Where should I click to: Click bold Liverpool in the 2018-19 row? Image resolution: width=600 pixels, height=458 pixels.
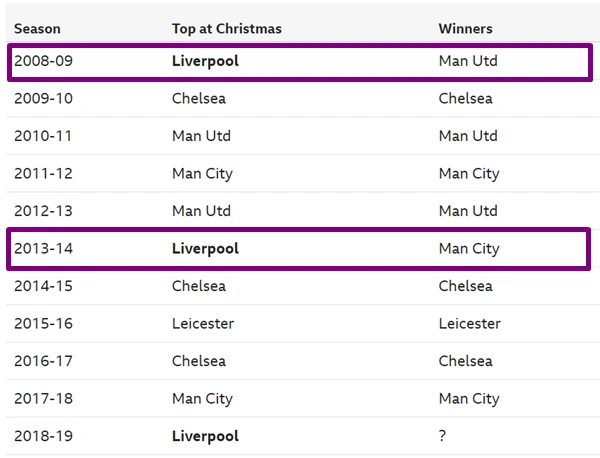pyautogui.click(x=205, y=436)
